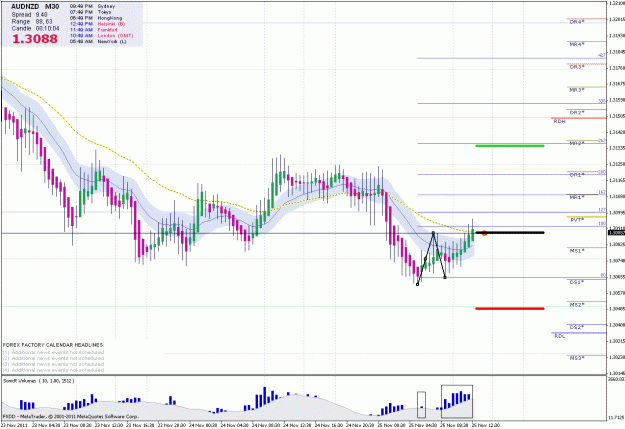
Task: Click the MS3* pivot label
Action: [577, 358]
